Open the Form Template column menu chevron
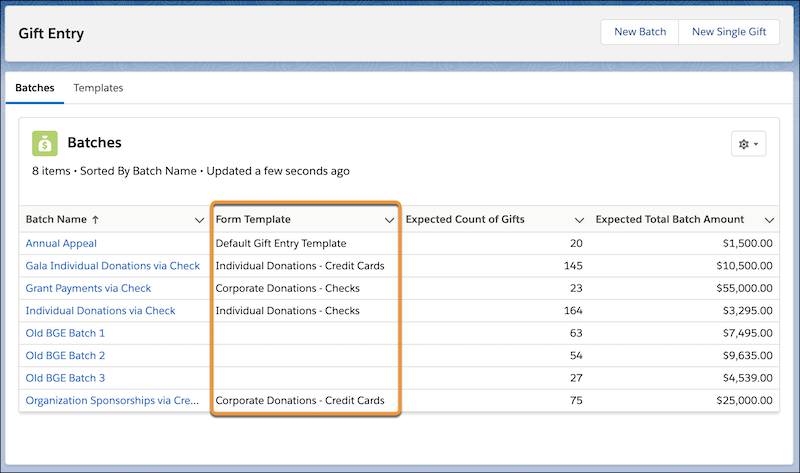Screen dimensions: 800x473 pos(389,220)
